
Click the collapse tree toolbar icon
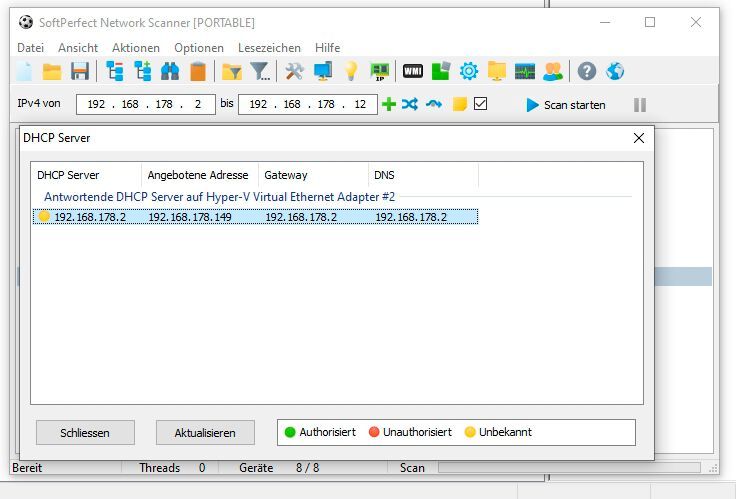(115, 71)
